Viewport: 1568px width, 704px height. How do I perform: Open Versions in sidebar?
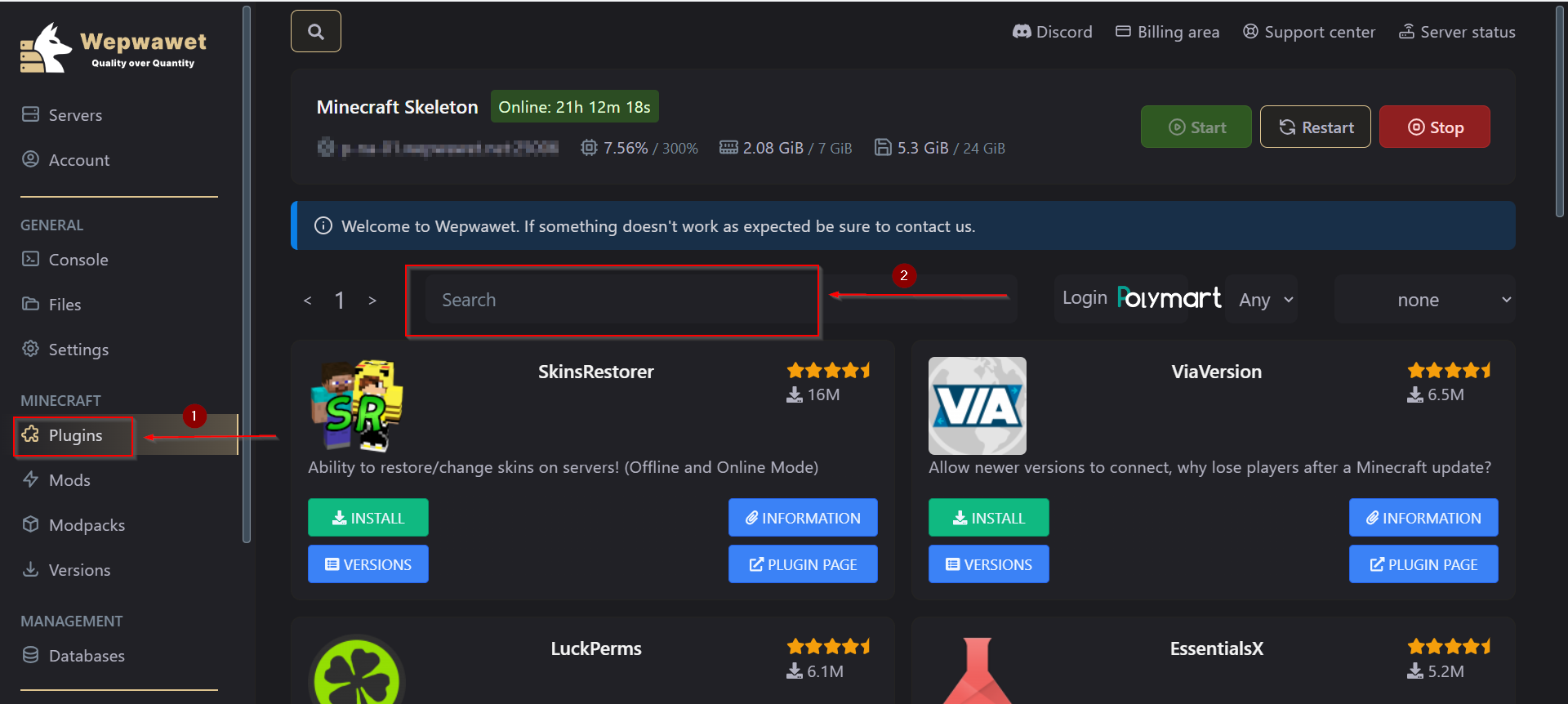(x=65, y=570)
